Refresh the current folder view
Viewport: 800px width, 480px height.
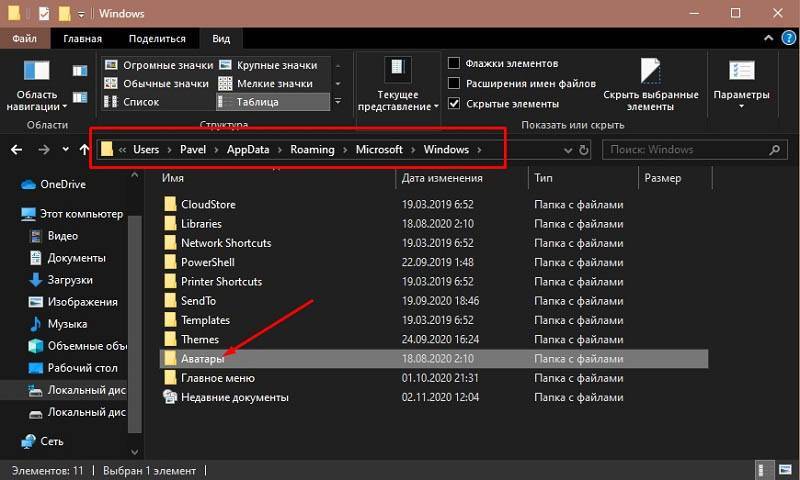(x=584, y=150)
